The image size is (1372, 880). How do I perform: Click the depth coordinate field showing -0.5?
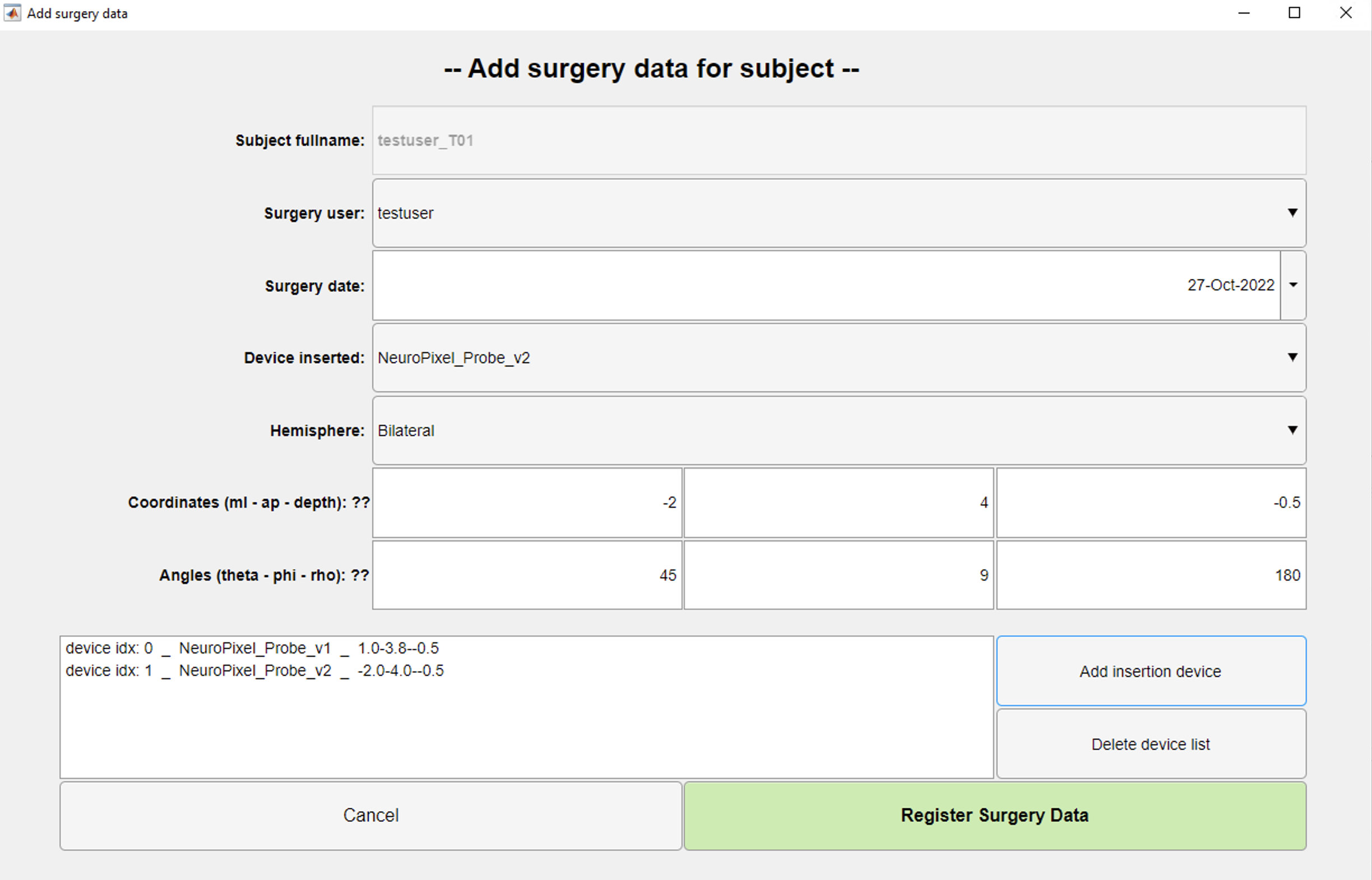point(1151,503)
